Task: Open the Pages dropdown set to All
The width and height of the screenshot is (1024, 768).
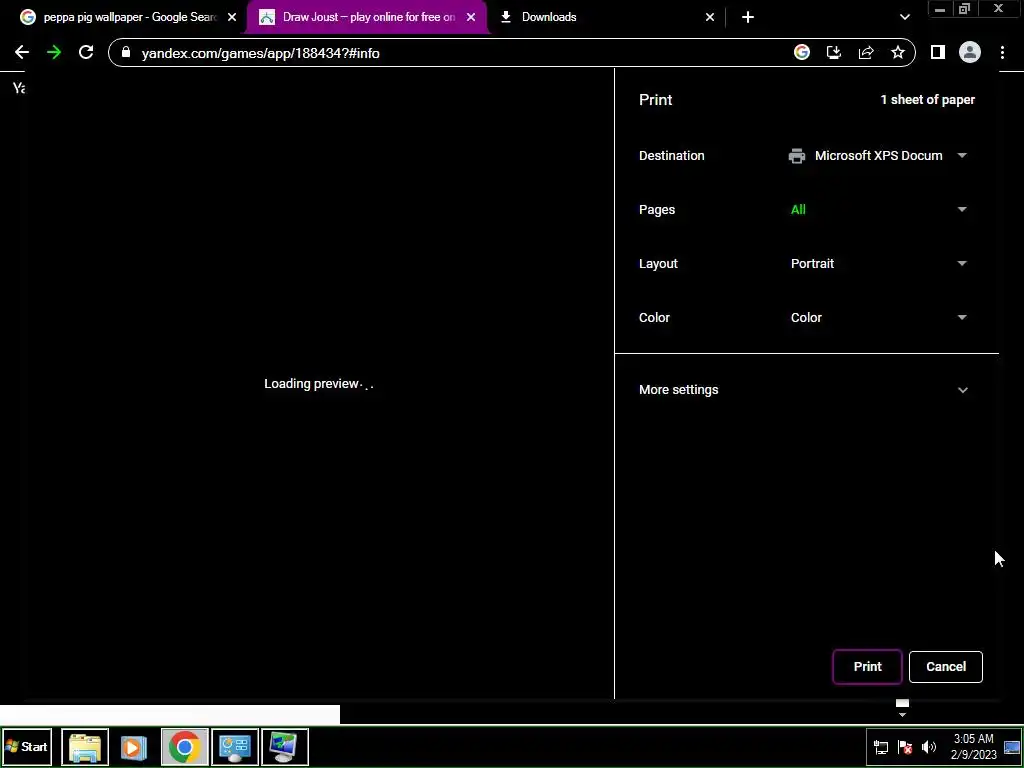Action: (878, 210)
